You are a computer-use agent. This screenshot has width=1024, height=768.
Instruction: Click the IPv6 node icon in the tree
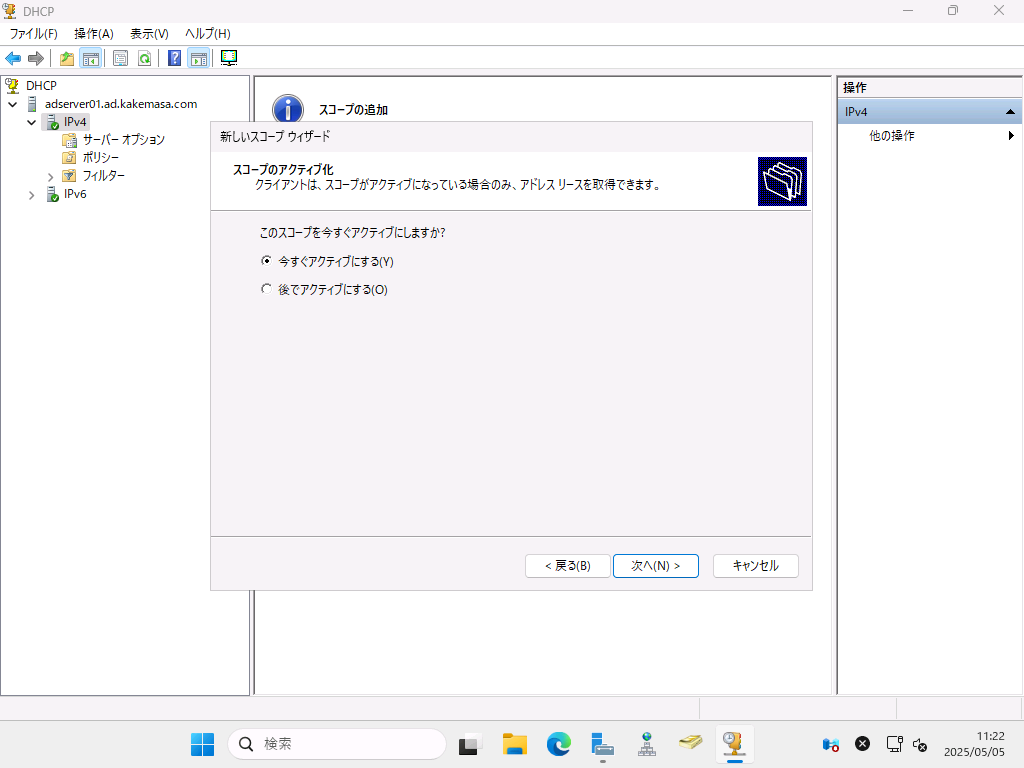52,194
